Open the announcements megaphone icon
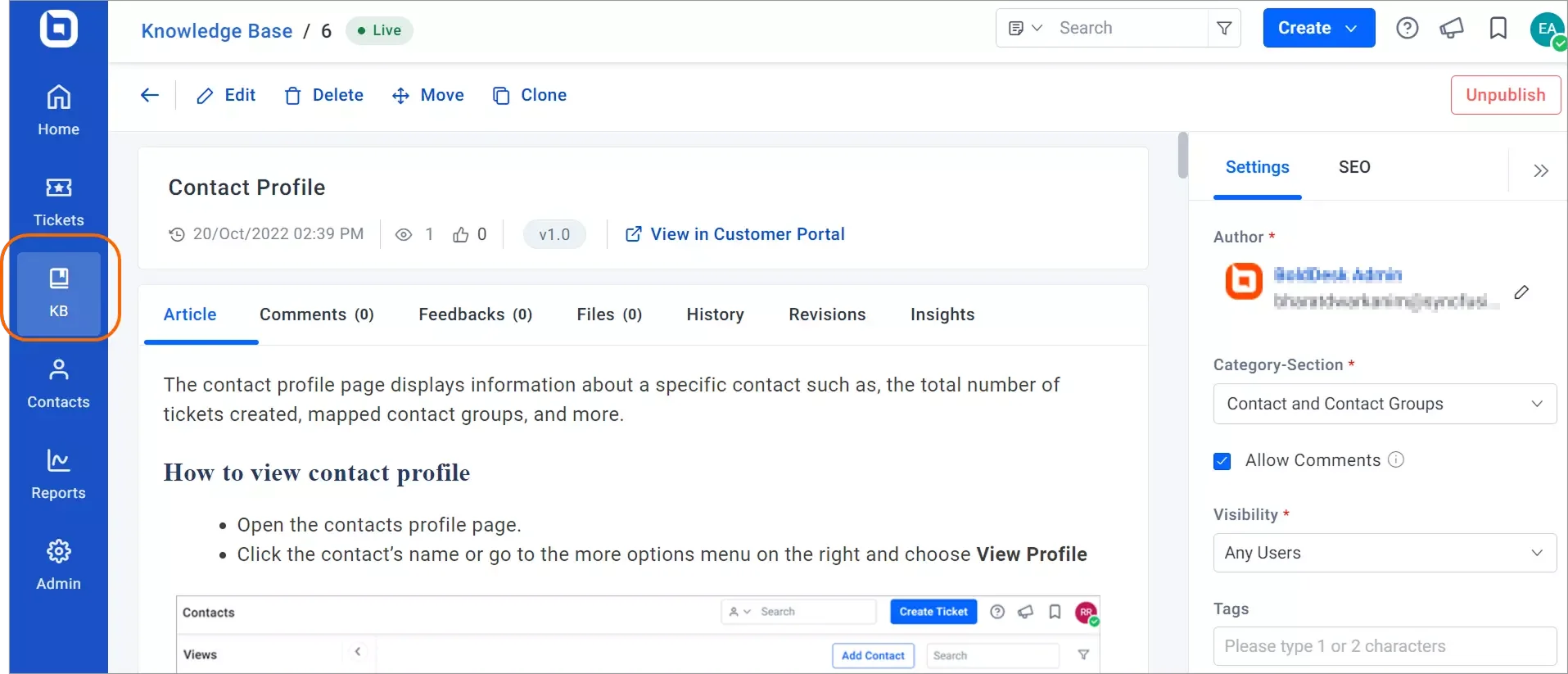 point(1452,29)
